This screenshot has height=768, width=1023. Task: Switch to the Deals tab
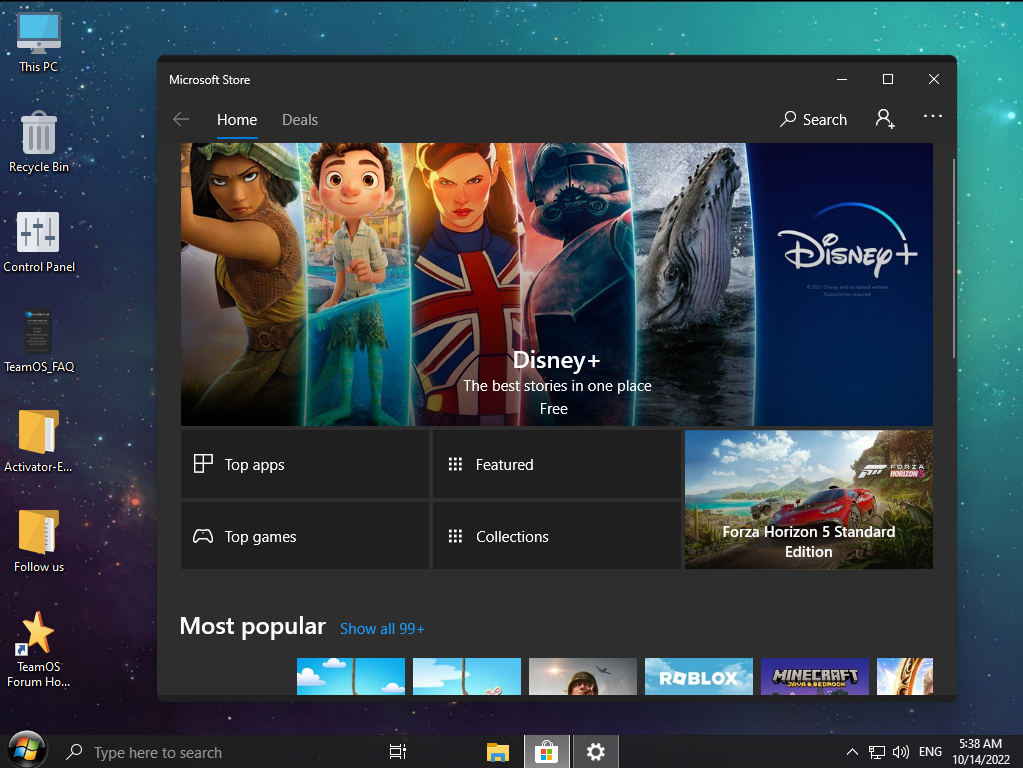click(299, 120)
